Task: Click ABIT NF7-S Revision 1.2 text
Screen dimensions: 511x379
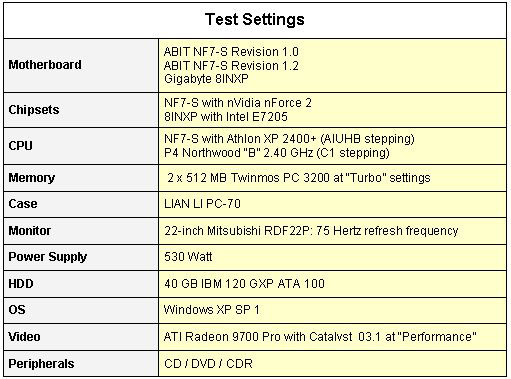Action: pos(231,66)
